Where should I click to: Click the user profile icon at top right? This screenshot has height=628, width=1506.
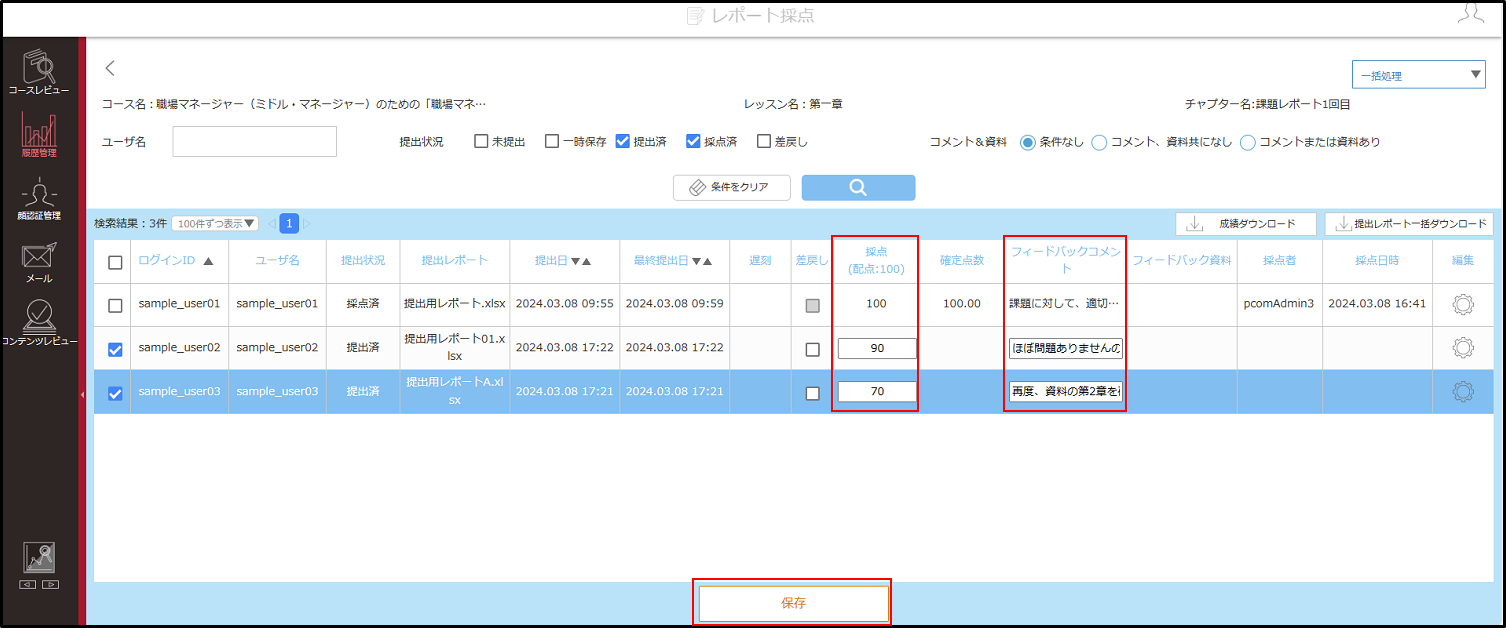pyautogui.click(x=1469, y=13)
